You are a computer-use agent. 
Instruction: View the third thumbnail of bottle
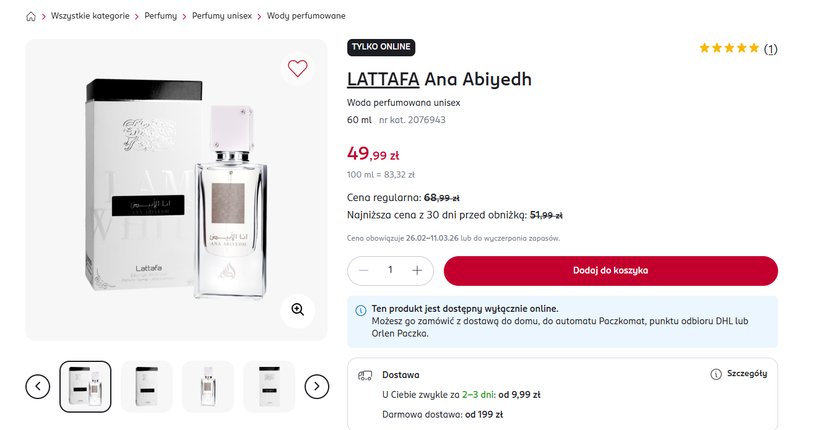pos(208,386)
